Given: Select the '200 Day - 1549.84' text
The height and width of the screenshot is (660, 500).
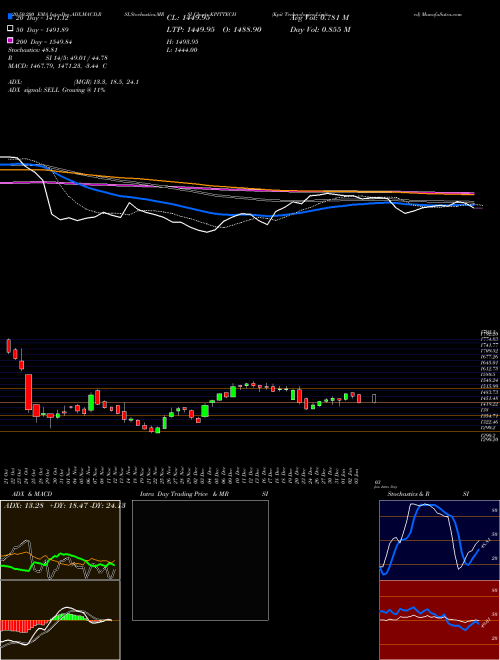Looking at the screenshot, I should click(x=44, y=41).
